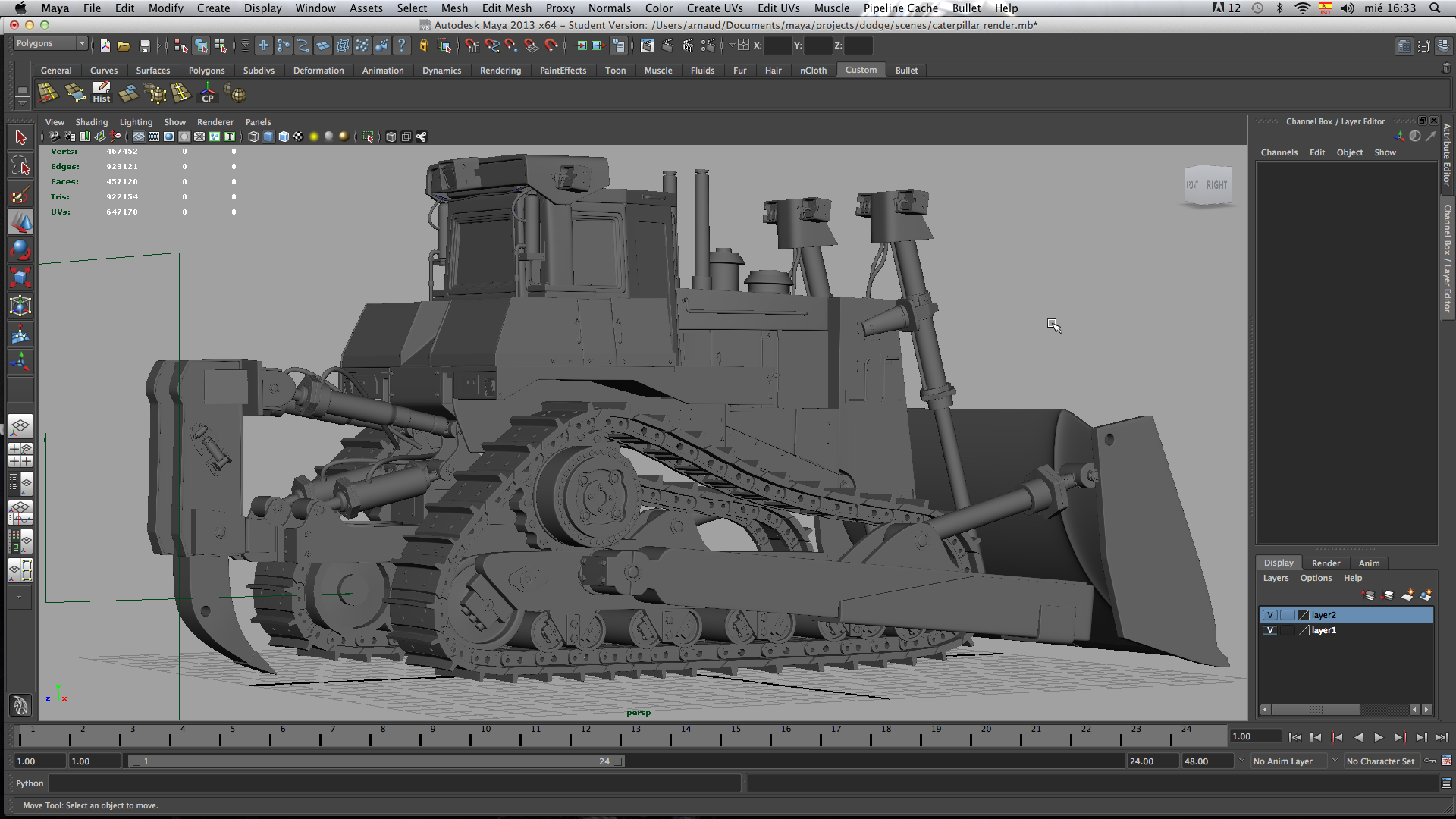Click the open scene folder icon
1456x819 pixels.
[x=124, y=45]
